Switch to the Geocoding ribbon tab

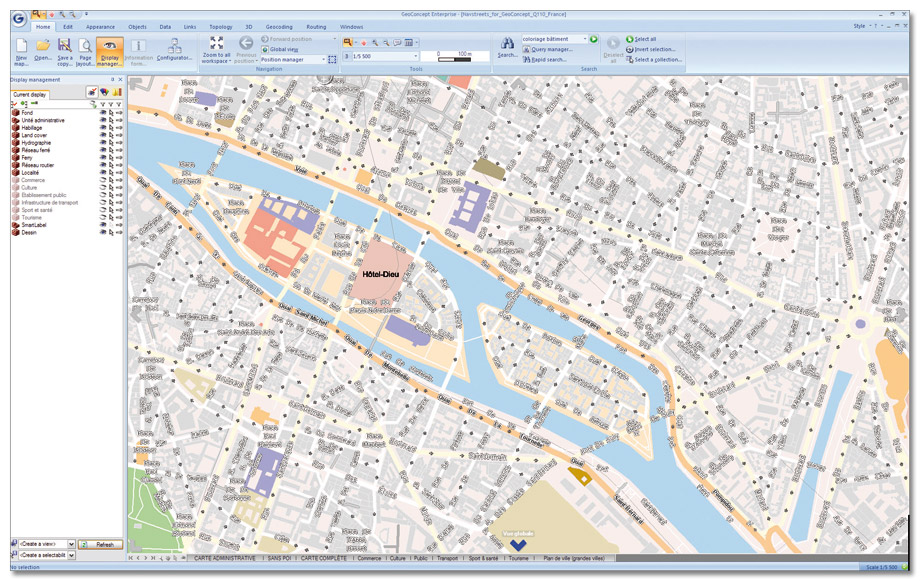(279, 26)
